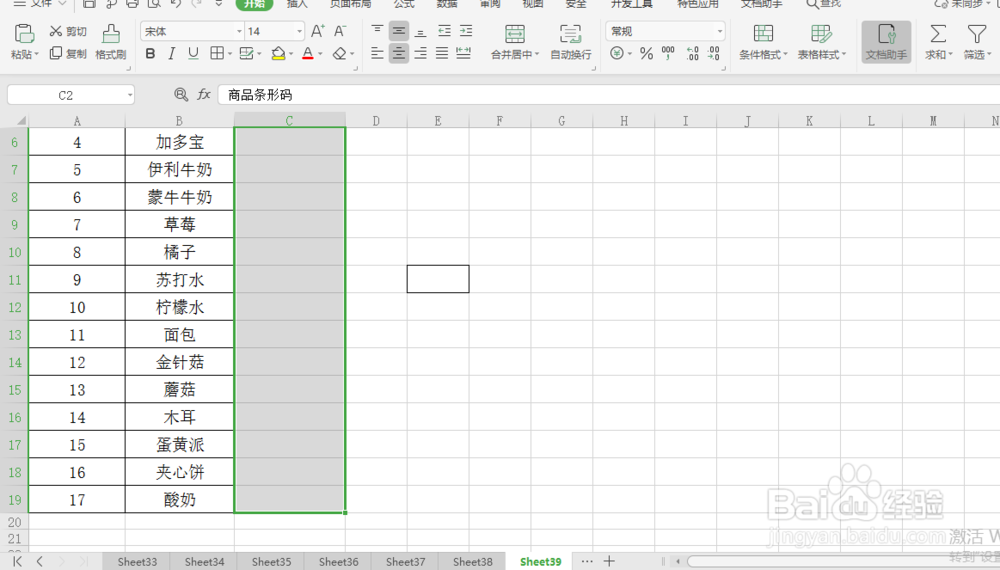Toggle vertical middle alignment

(399, 31)
